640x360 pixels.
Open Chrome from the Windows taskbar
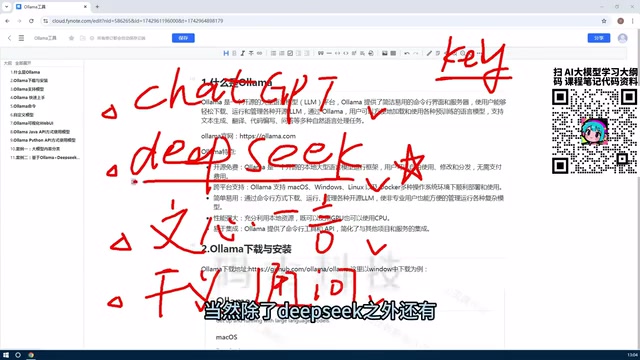(31, 355)
